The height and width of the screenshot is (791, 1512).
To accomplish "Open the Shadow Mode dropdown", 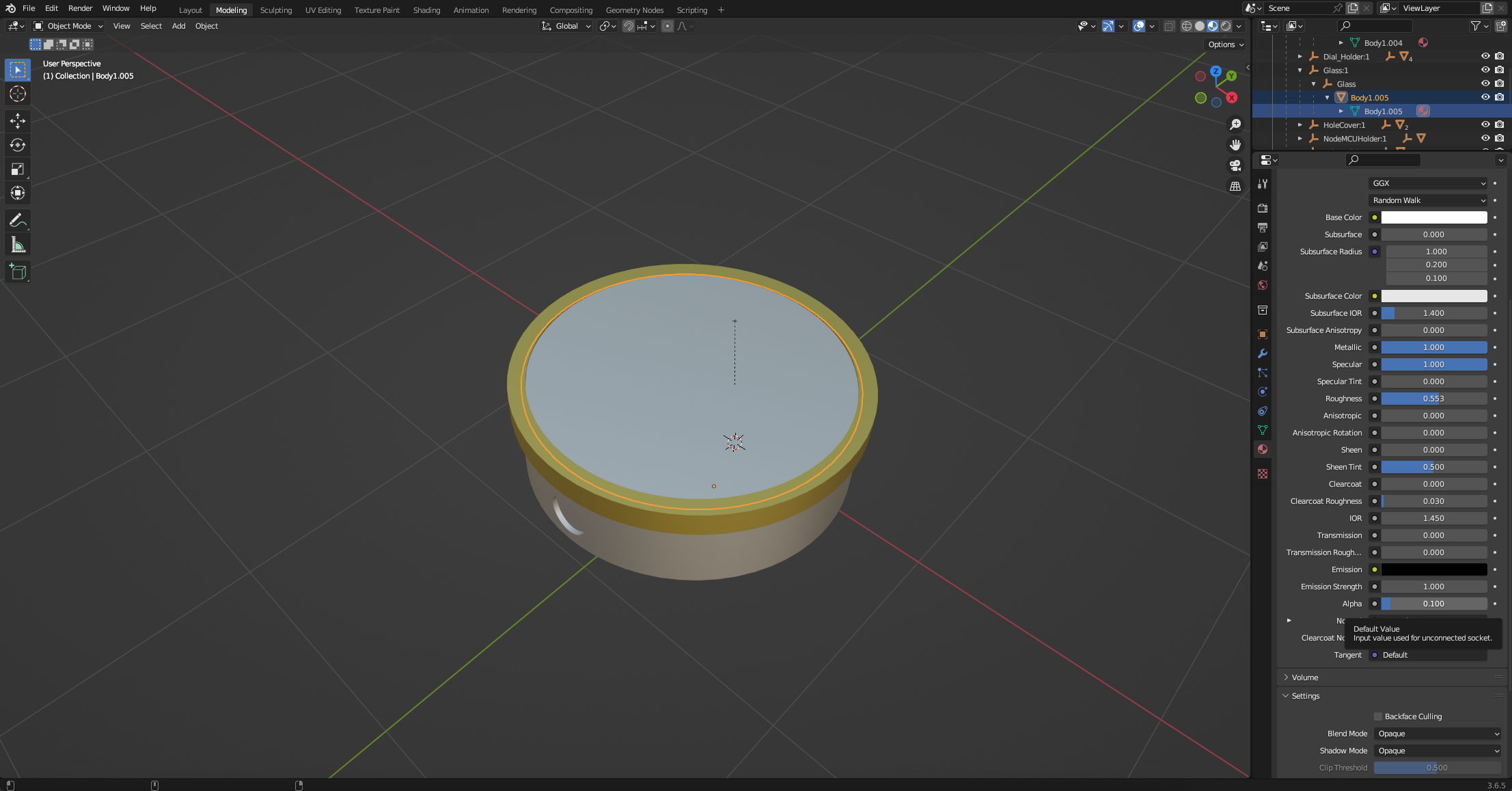I will click(x=1438, y=751).
